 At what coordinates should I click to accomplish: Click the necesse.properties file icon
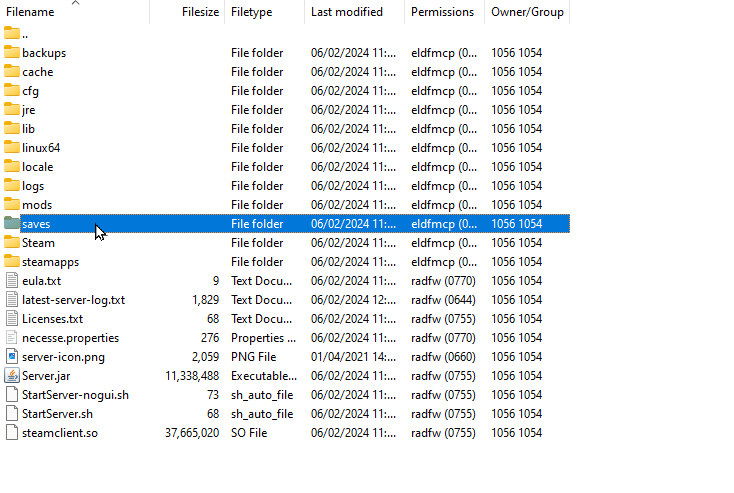tap(12, 337)
